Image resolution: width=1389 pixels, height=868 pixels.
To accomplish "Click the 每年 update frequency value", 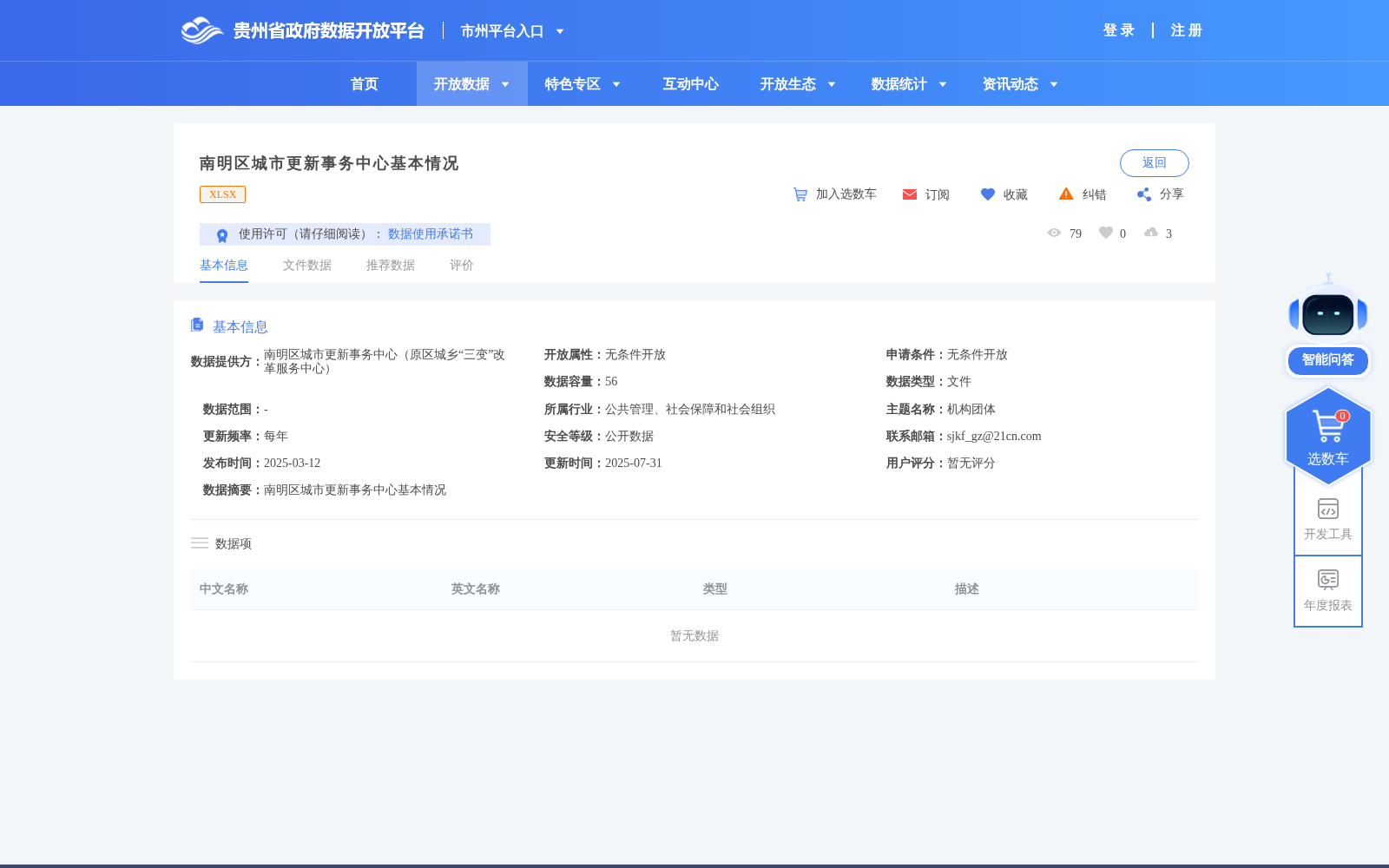I will 276,437.
